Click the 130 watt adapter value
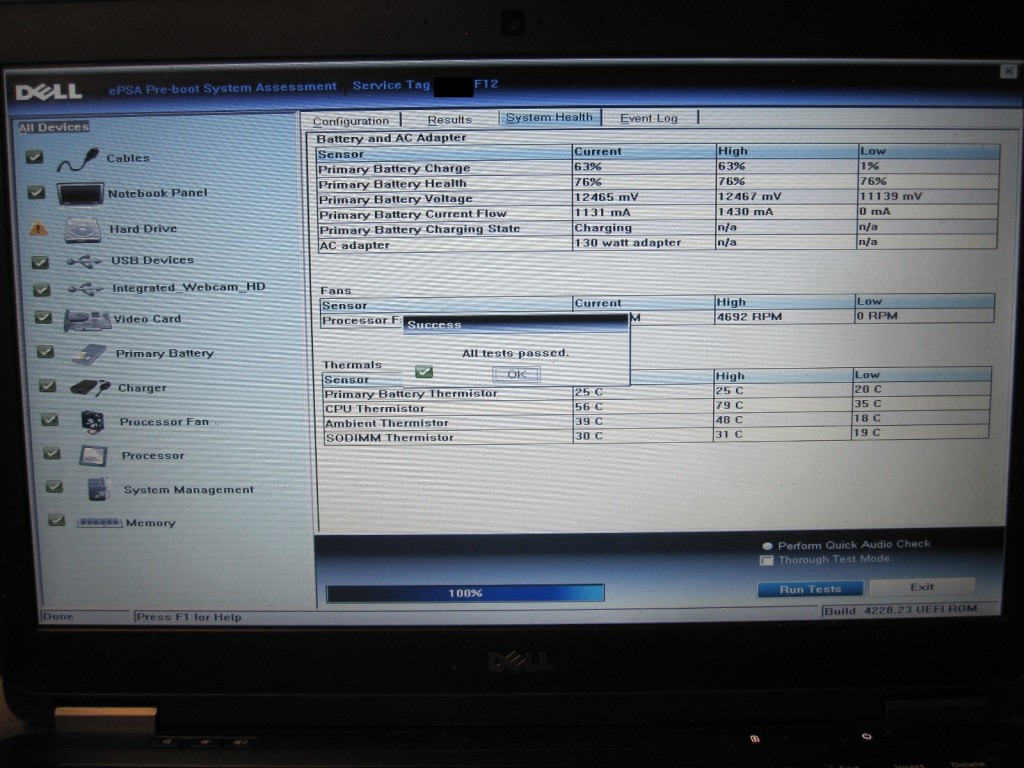This screenshot has width=1024, height=768. (x=628, y=243)
